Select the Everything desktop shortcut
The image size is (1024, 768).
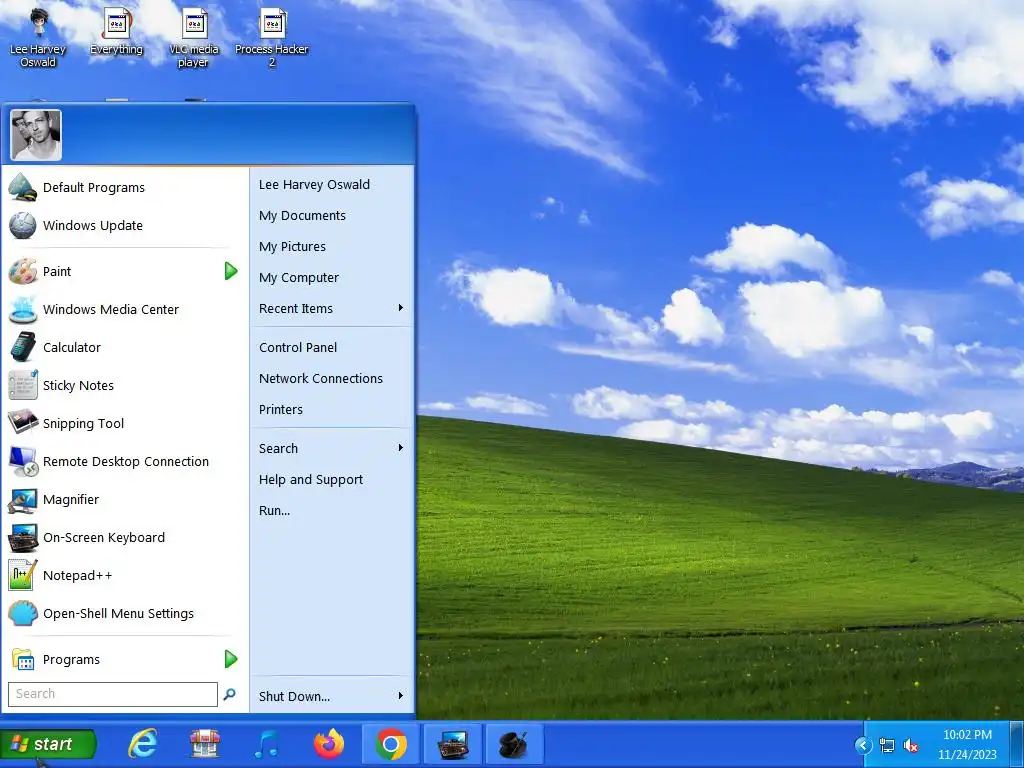pos(116,31)
